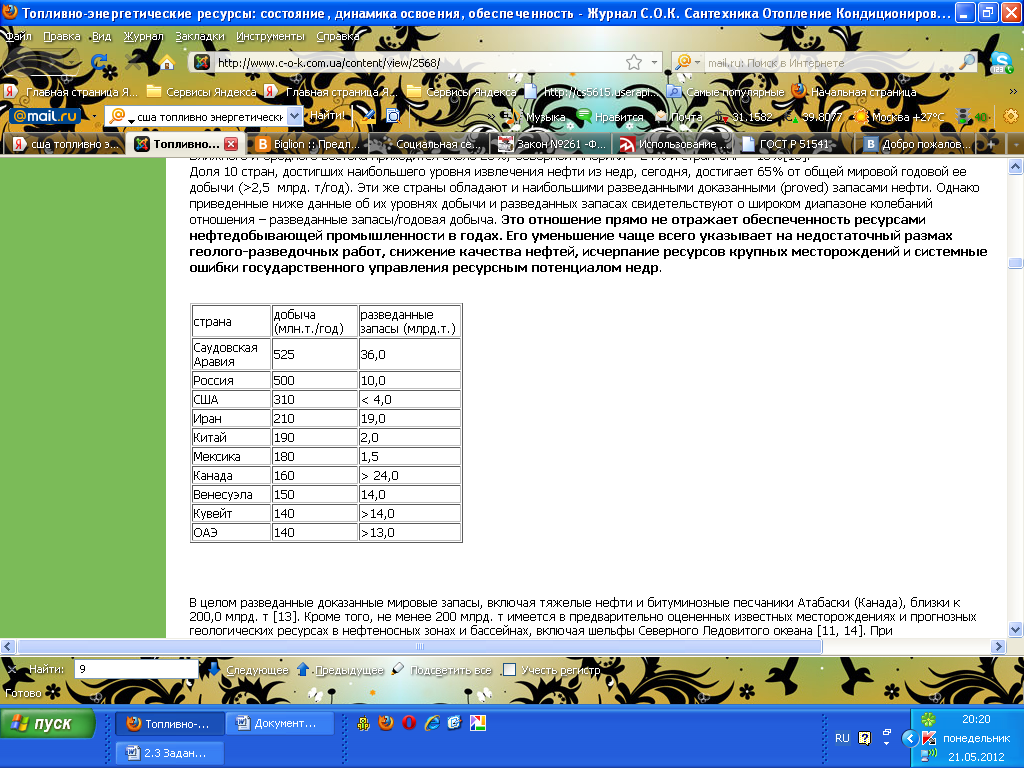Click the Саудовская Аравия table cell
The image size is (1024, 768).
point(231,355)
